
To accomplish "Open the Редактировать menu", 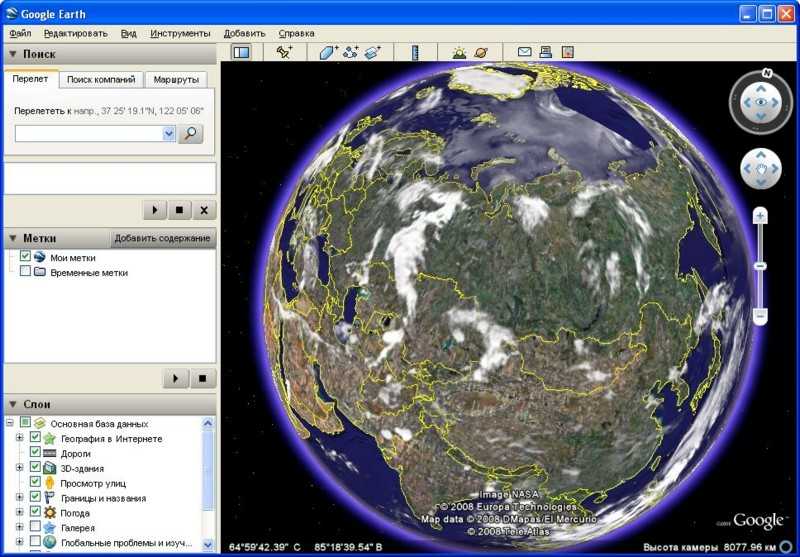I will 76,34.
